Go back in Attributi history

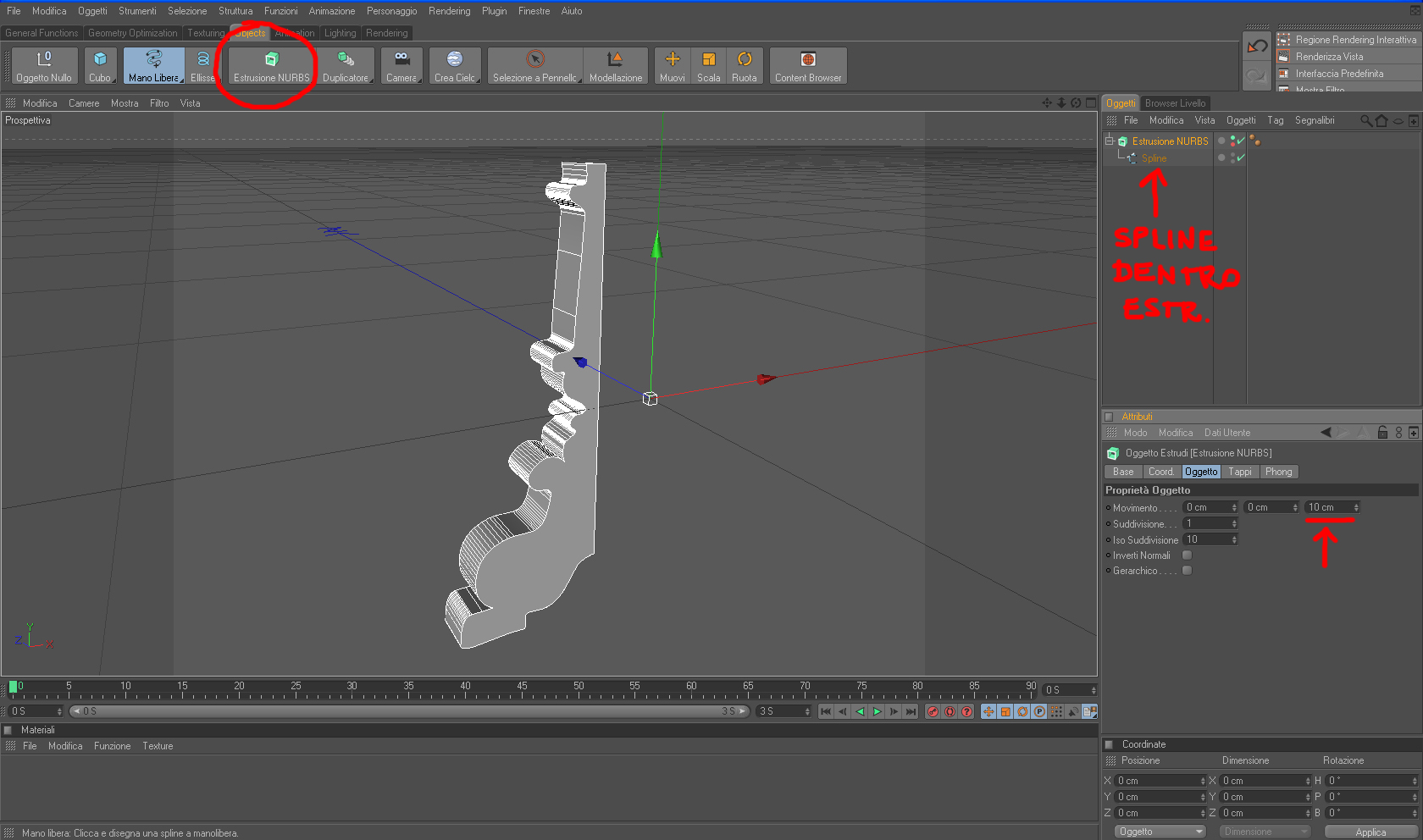click(x=1326, y=433)
